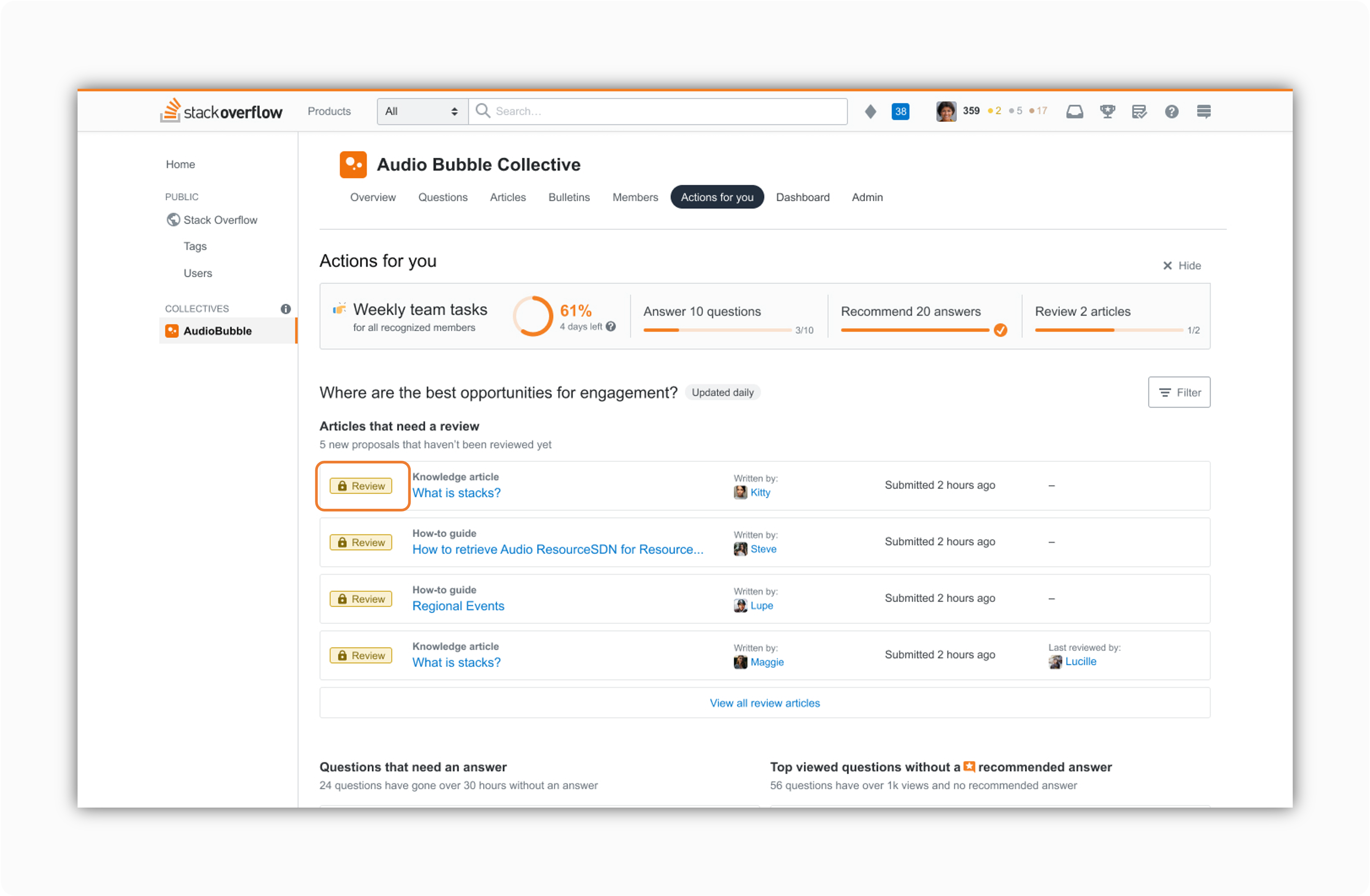This screenshot has height=896, width=1370.
Task: Click View all review articles
Action: click(x=765, y=703)
